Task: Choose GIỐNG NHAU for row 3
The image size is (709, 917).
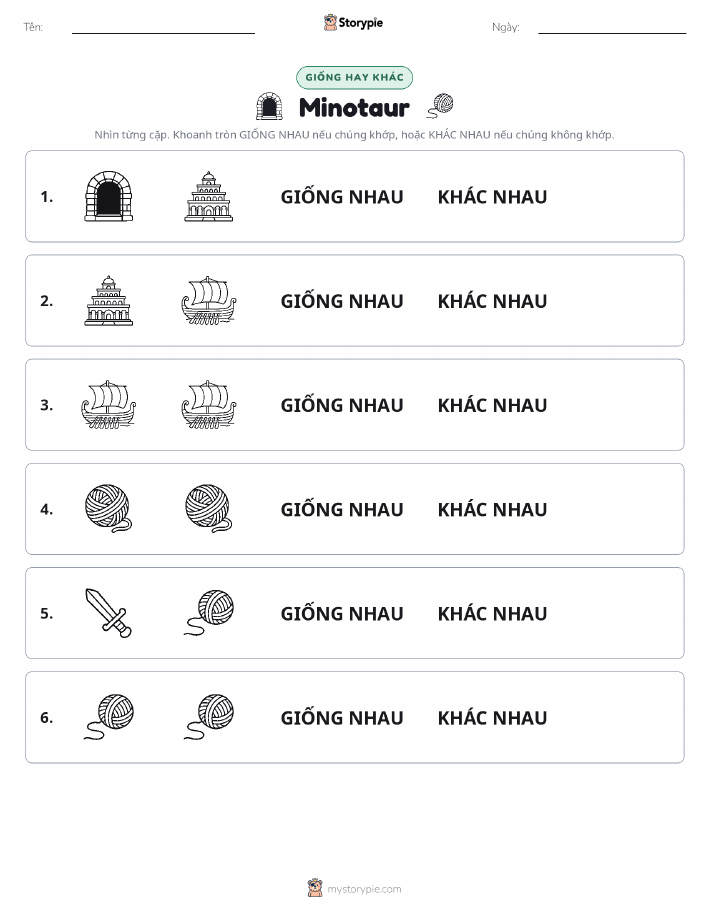Action: 342,405
